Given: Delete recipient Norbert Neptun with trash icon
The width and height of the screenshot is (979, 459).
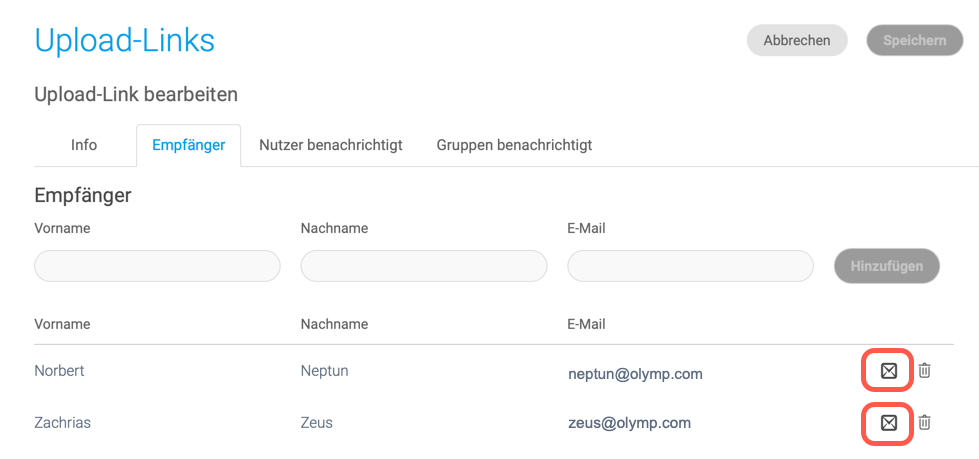Looking at the screenshot, I should tap(925, 371).
